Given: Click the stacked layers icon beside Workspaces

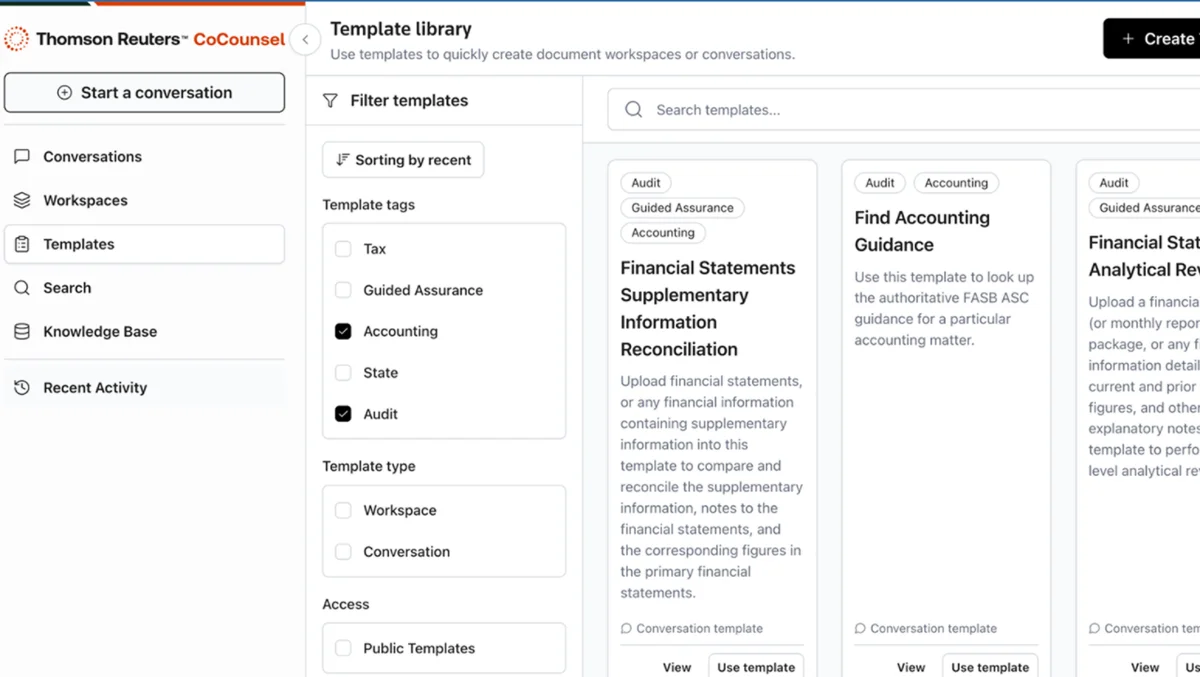Looking at the screenshot, I should coord(23,200).
